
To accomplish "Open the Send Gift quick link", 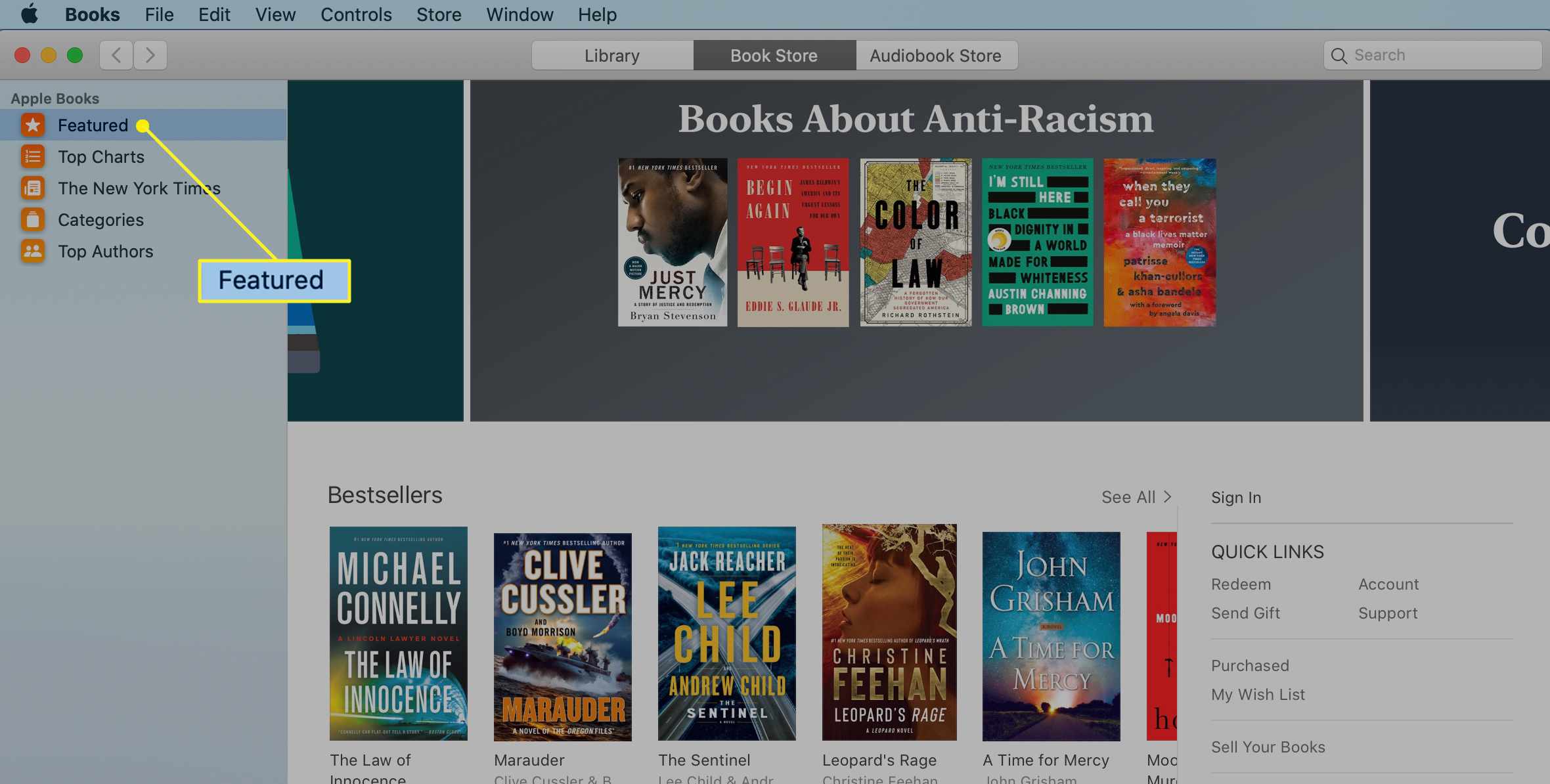I will point(1245,613).
